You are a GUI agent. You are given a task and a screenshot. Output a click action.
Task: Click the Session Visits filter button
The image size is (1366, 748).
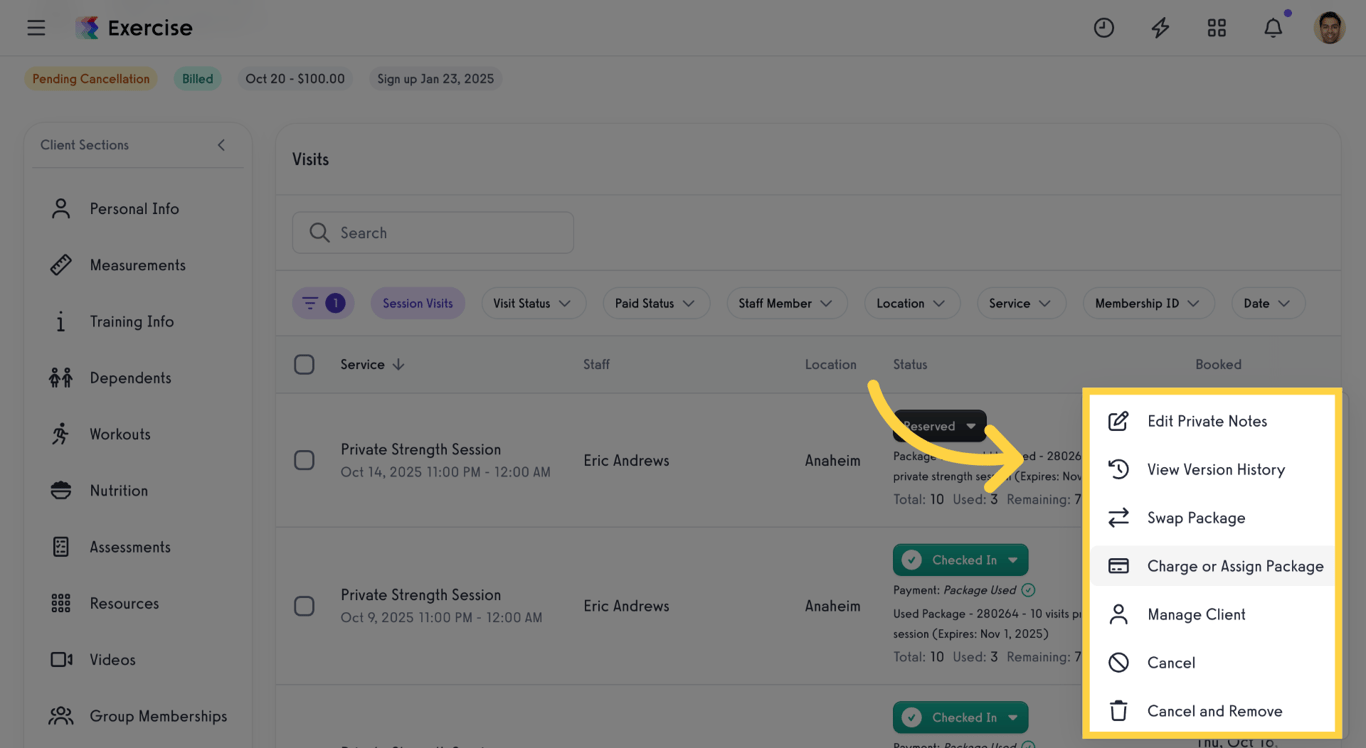point(417,303)
